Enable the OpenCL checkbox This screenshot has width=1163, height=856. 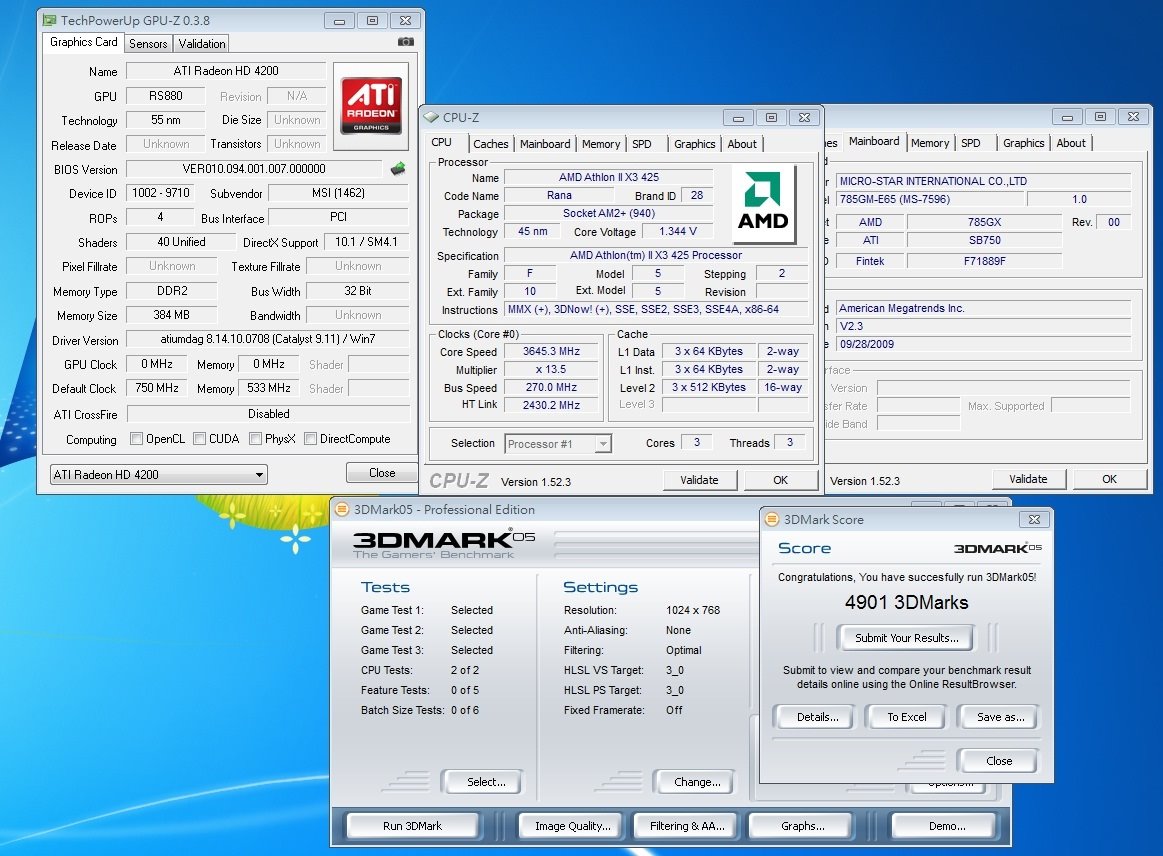[136, 438]
